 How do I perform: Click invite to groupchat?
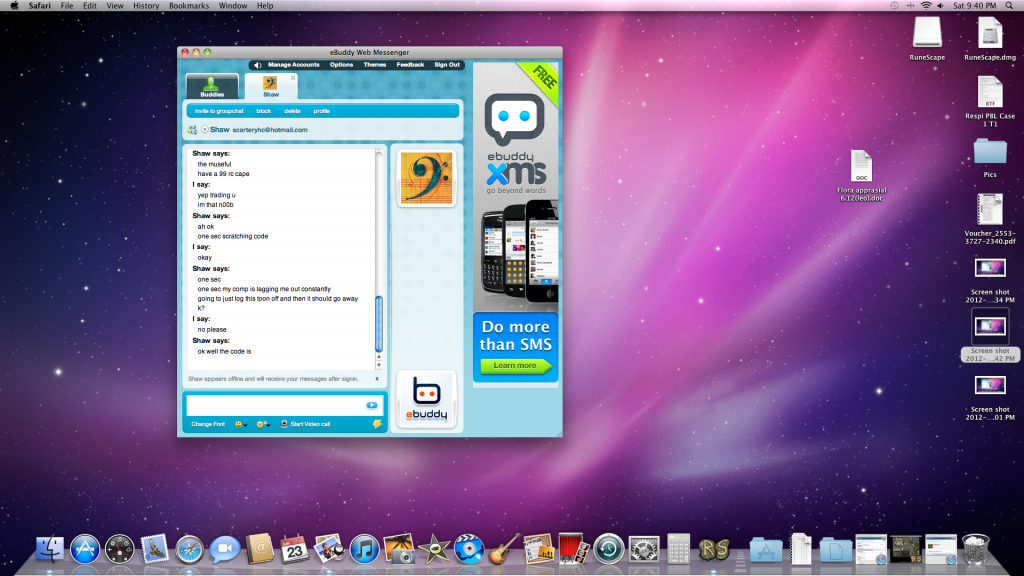point(219,111)
